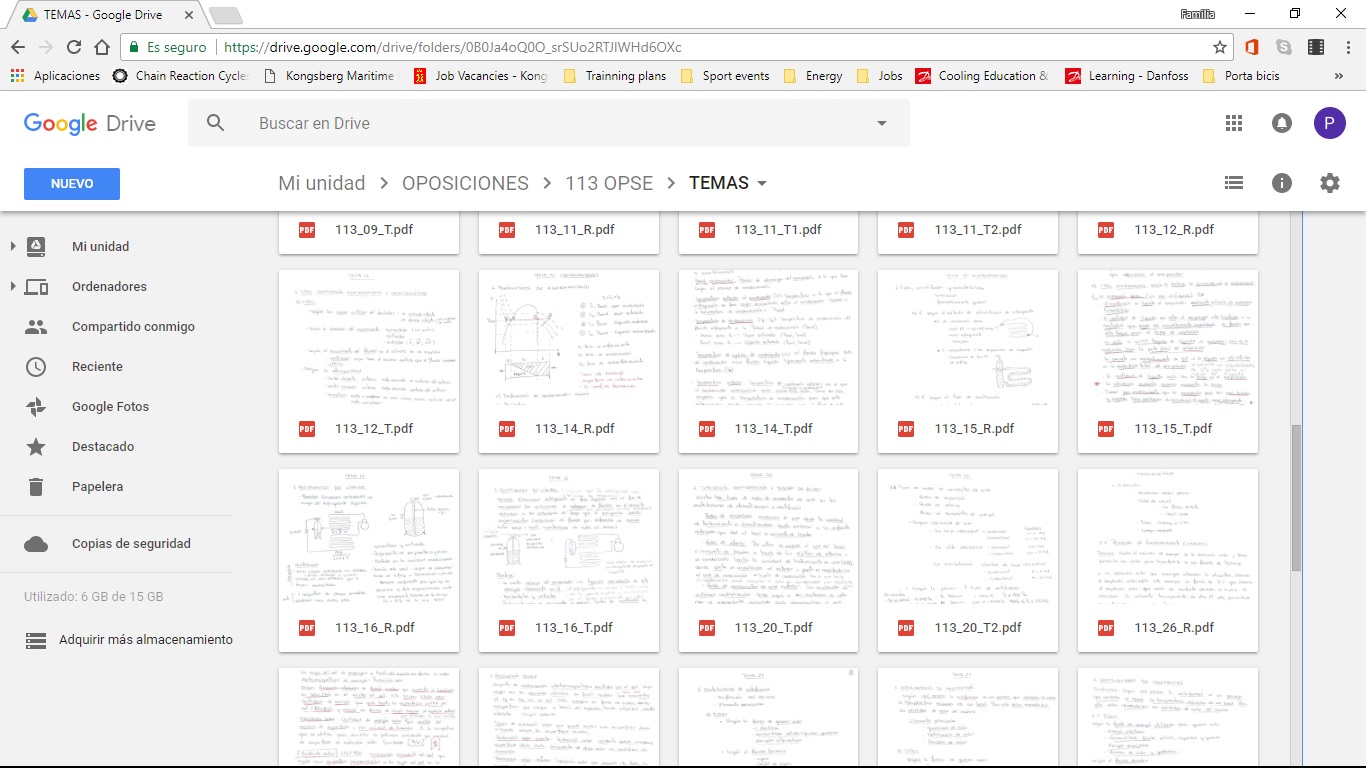The width and height of the screenshot is (1366, 768).
Task: Open the Learning - Danfoss bookmark
Action: pyautogui.click(x=1128, y=76)
